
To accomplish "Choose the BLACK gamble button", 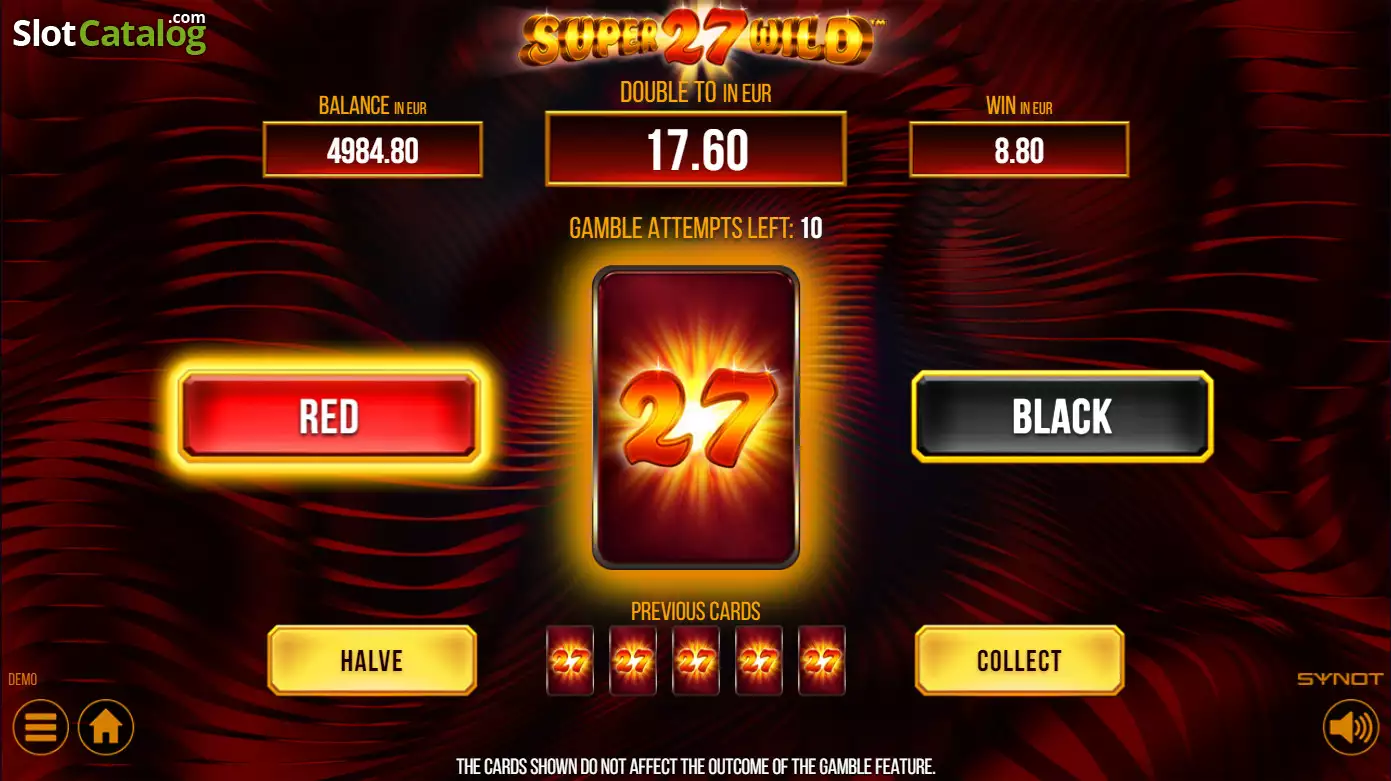I will [1062, 416].
